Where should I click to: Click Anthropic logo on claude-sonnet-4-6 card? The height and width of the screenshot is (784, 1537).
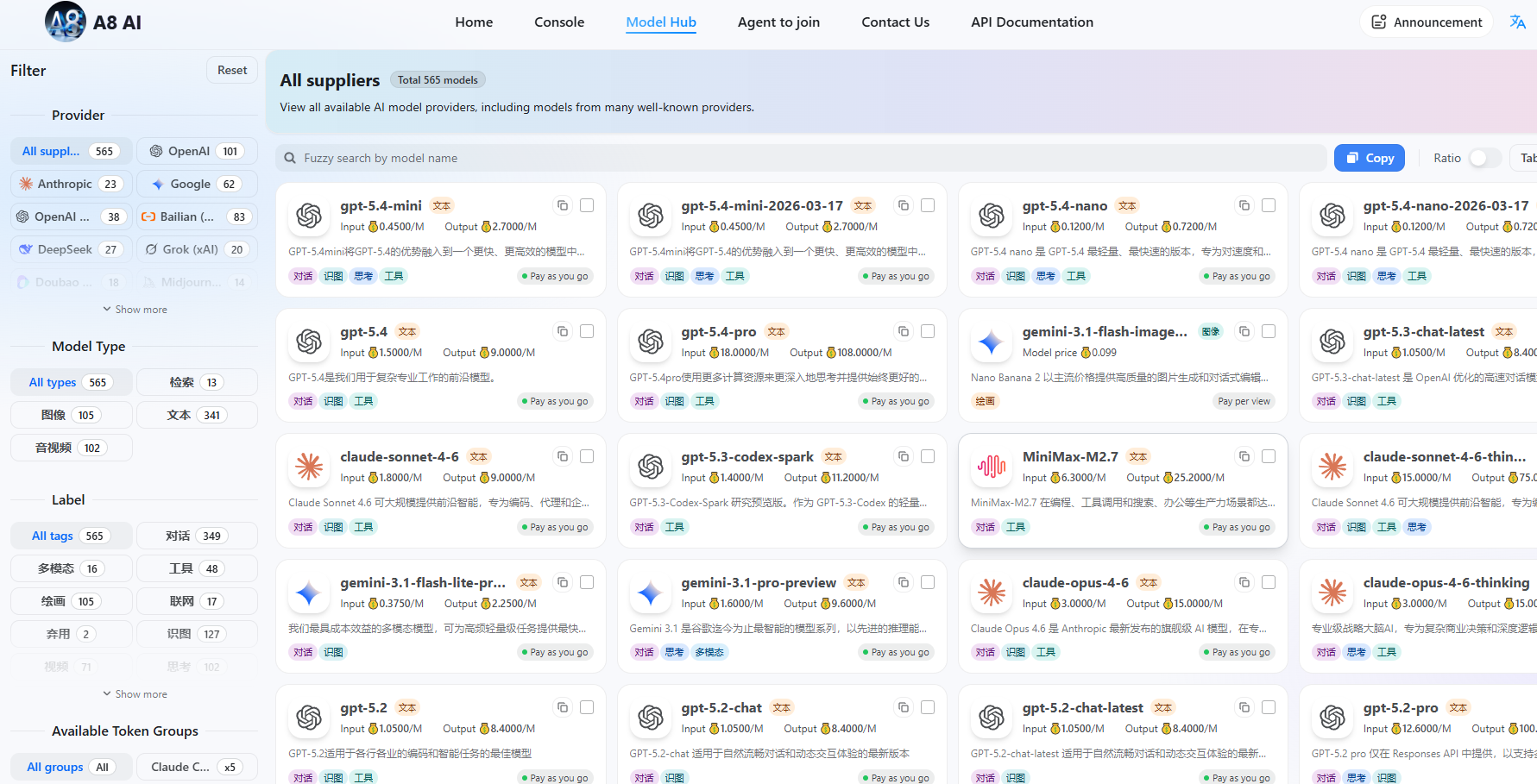(x=309, y=467)
